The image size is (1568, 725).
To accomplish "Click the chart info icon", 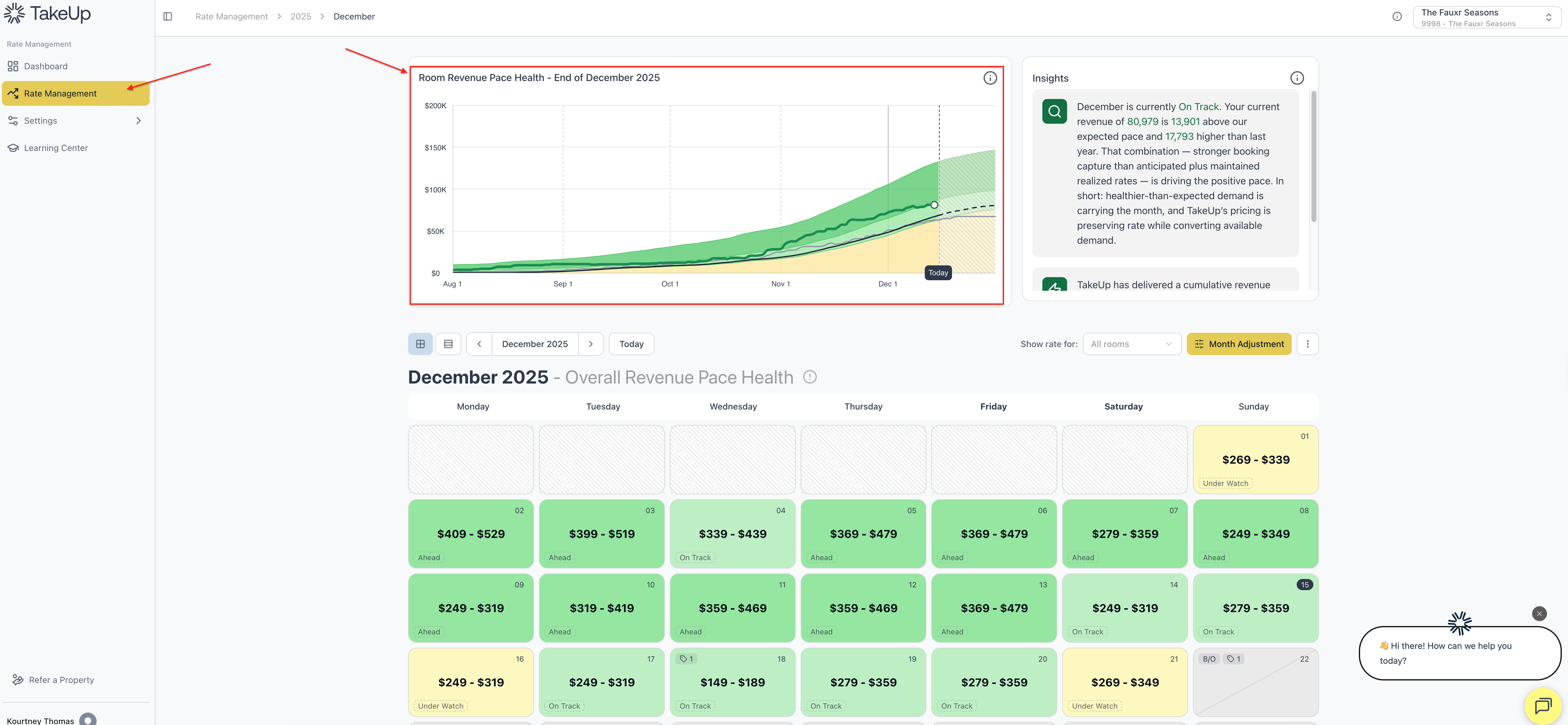I will coord(990,78).
